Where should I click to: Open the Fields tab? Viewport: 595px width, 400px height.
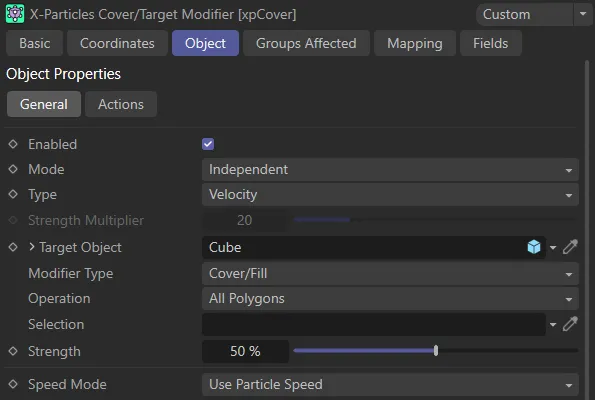pos(491,43)
